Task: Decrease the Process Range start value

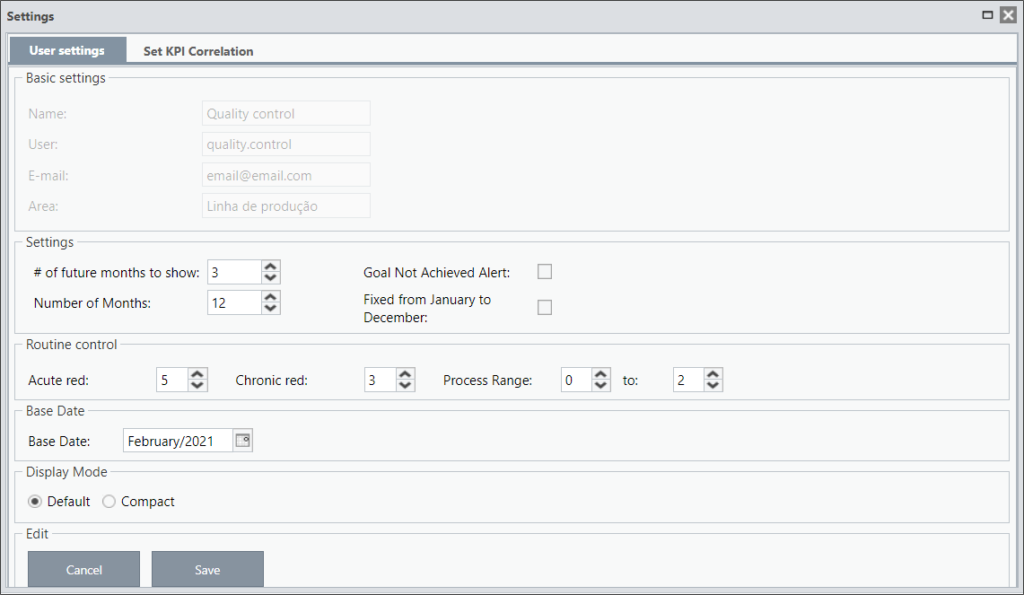Action: [601, 385]
